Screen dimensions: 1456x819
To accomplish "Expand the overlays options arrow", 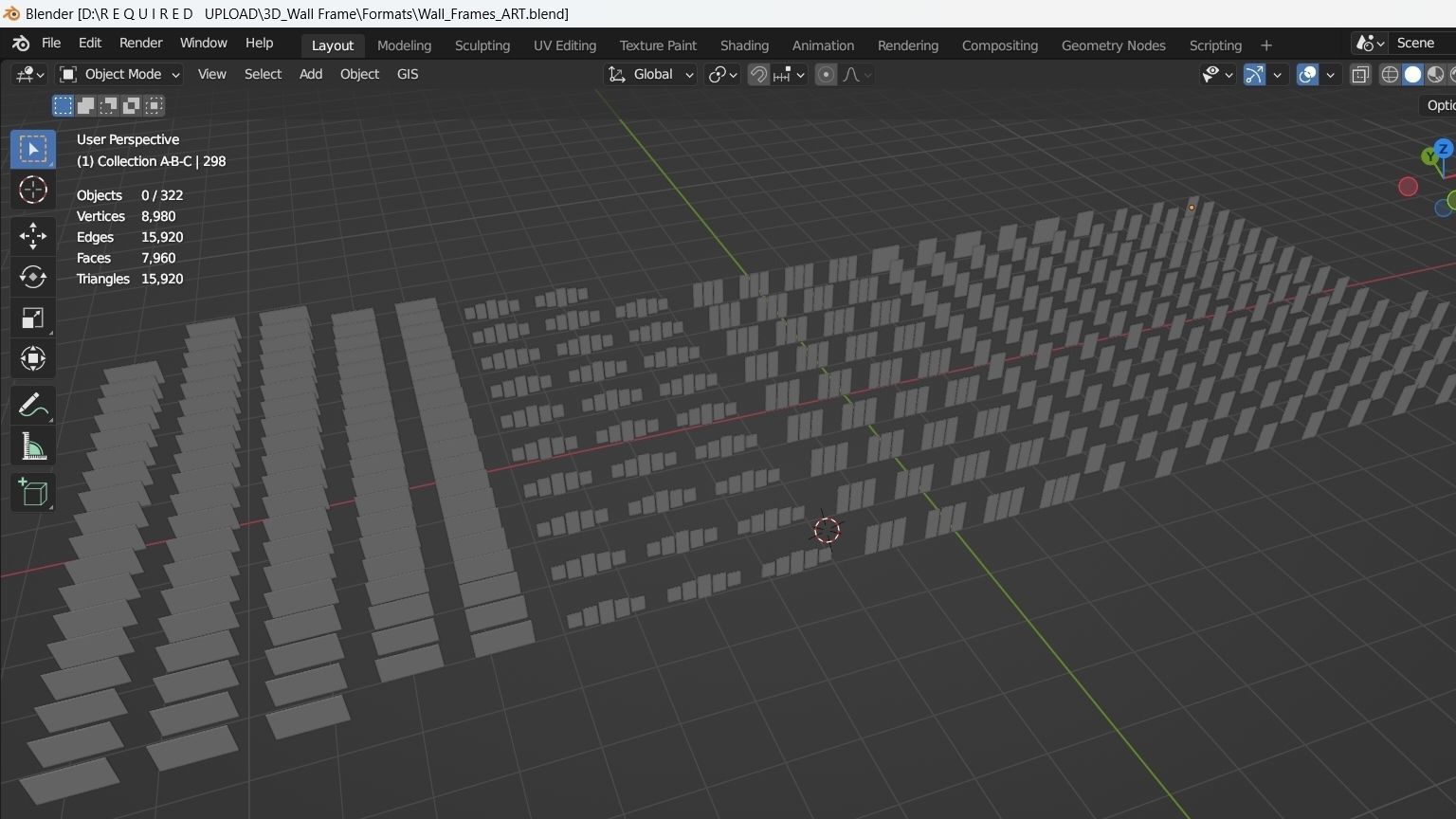I will (x=1331, y=75).
